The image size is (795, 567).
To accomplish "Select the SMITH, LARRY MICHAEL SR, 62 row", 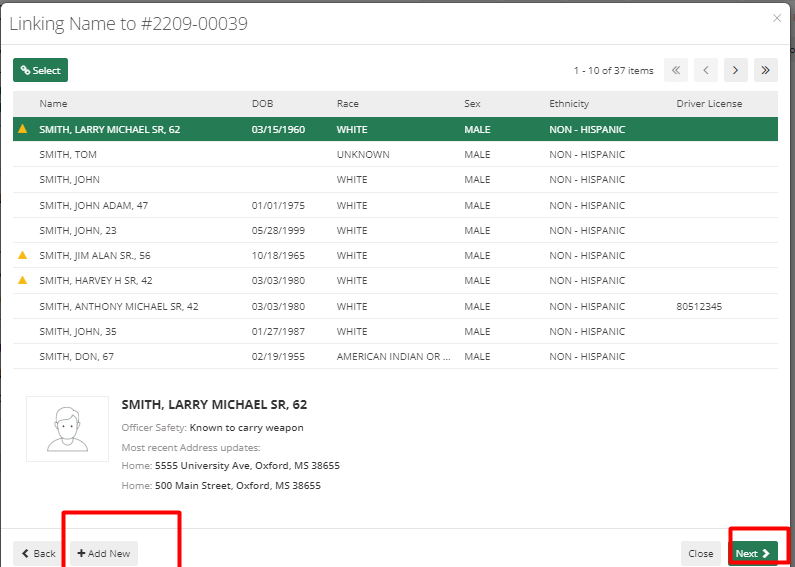I will tap(395, 129).
